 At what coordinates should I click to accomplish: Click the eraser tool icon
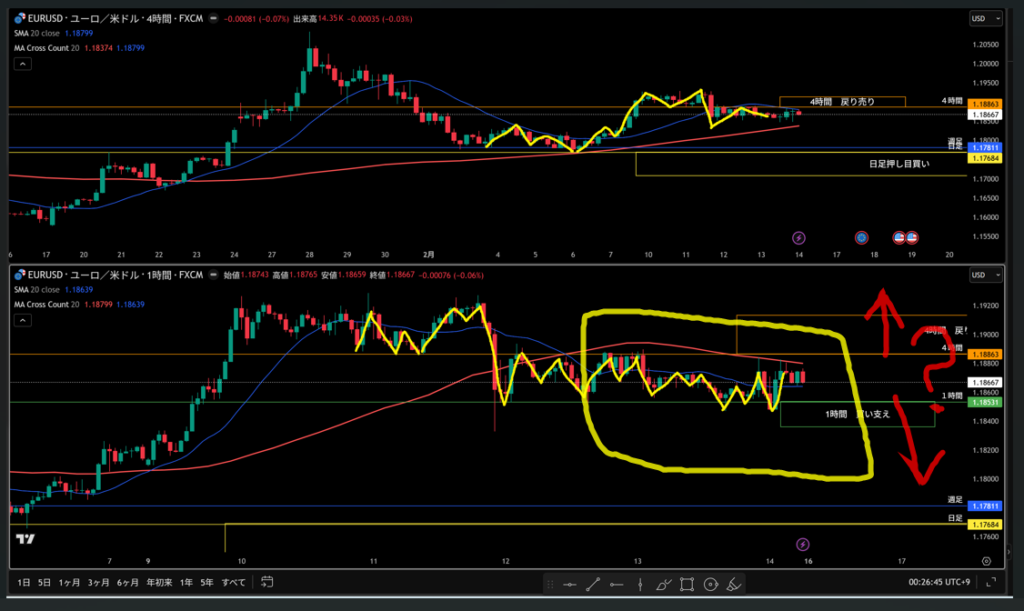[734, 583]
